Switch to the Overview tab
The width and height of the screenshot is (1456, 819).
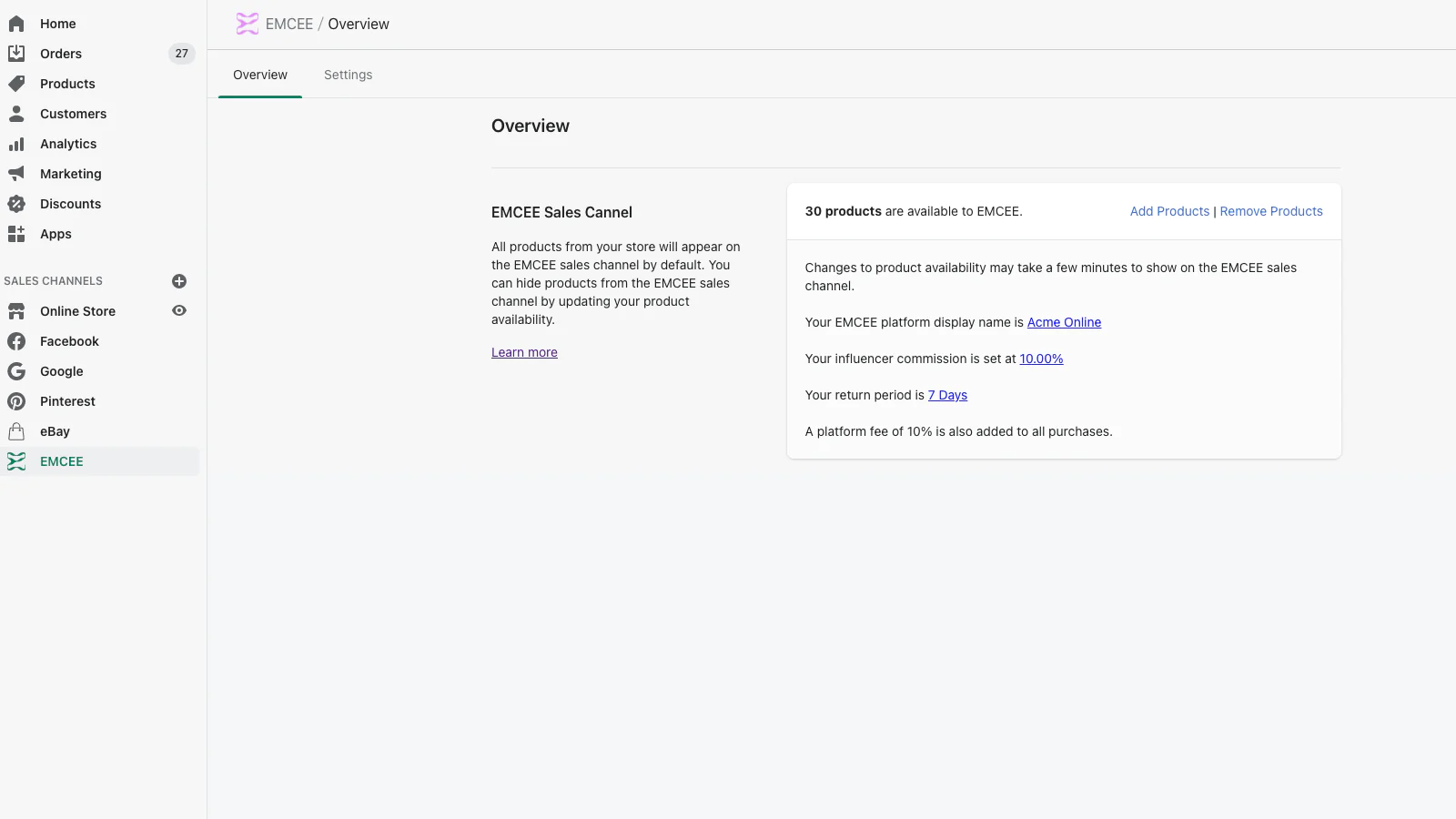point(260,75)
